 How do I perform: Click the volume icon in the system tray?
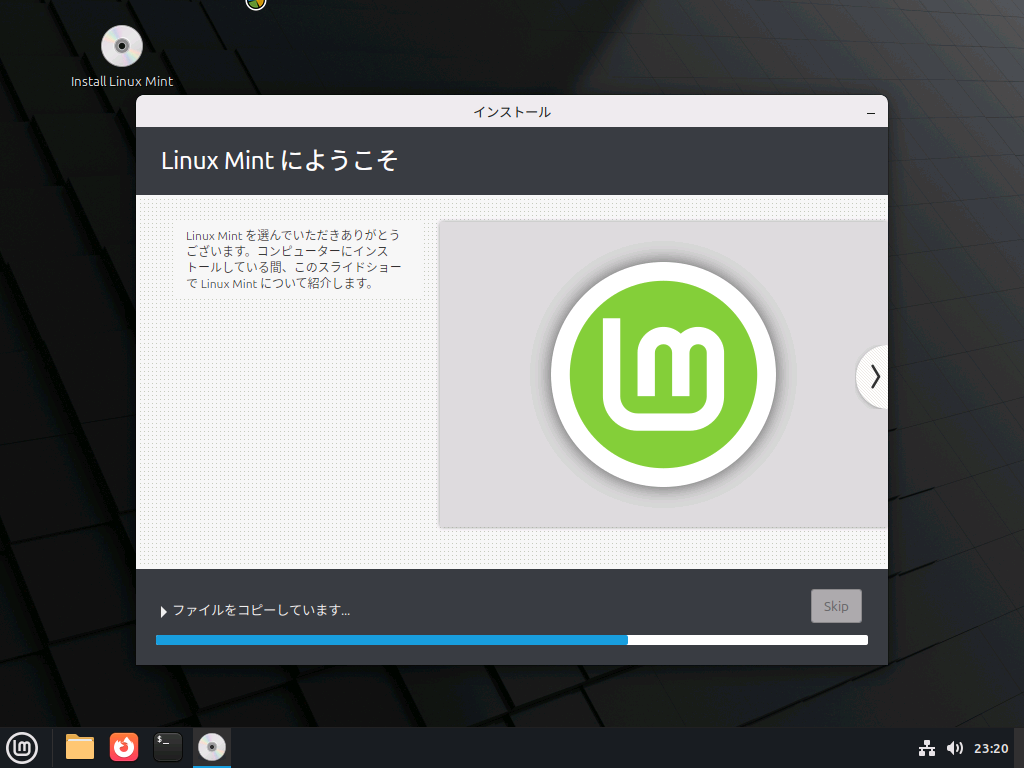coord(955,747)
